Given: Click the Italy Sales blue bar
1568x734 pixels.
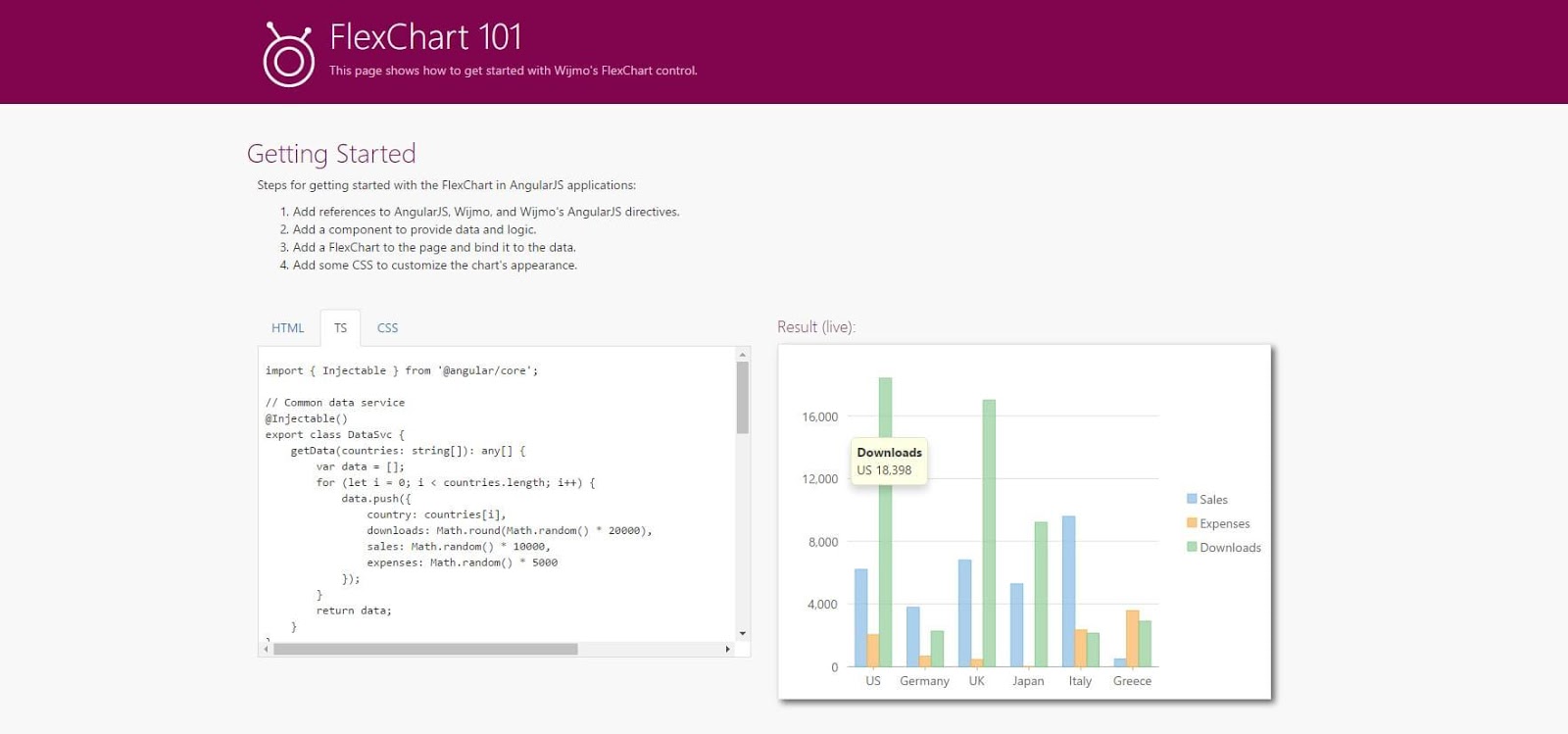Looking at the screenshot, I should pos(1068,592).
